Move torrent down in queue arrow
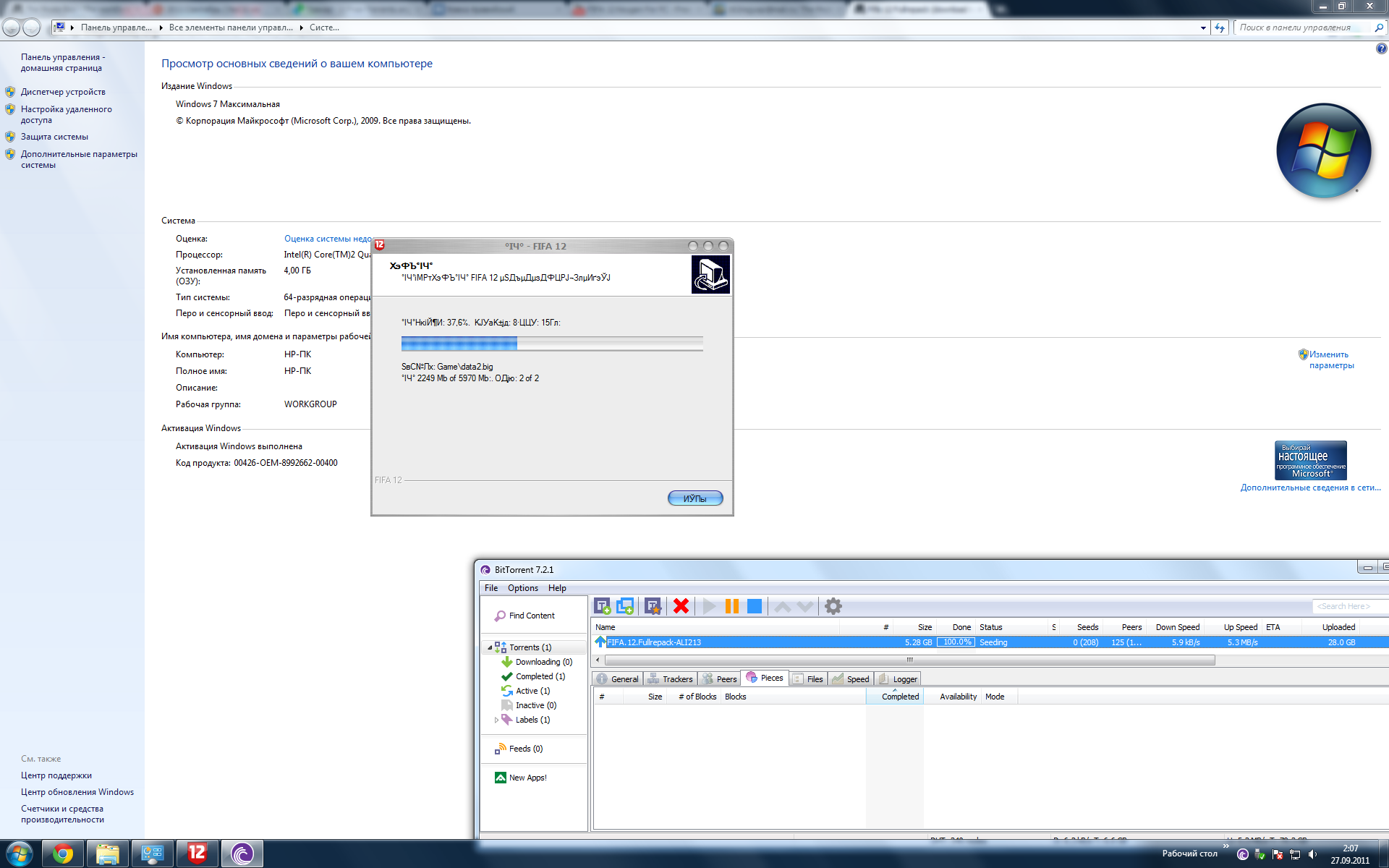1389x868 pixels. tap(805, 607)
